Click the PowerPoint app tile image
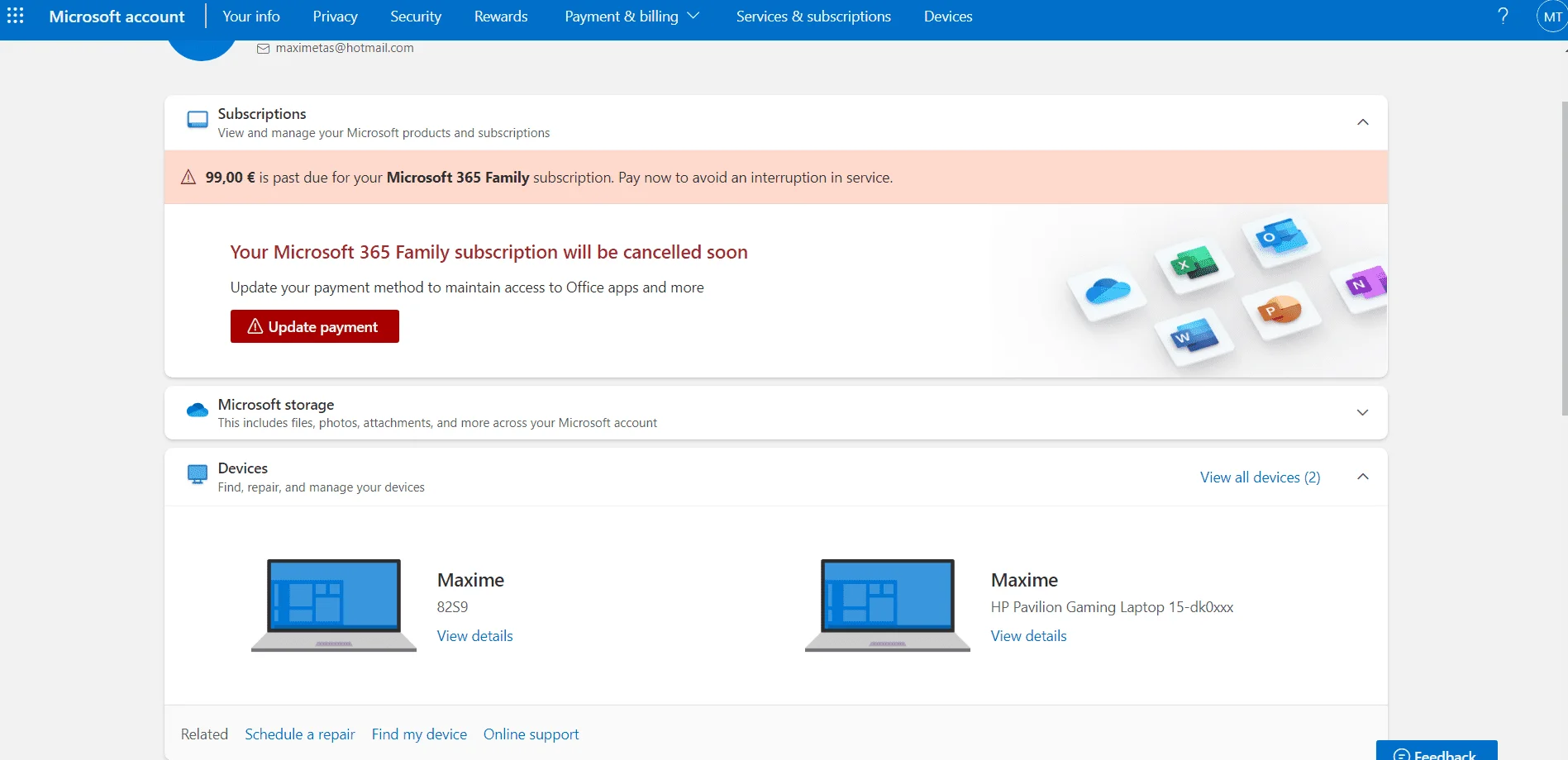This screenshot has width=1568, height=760. coord(1280,310)
